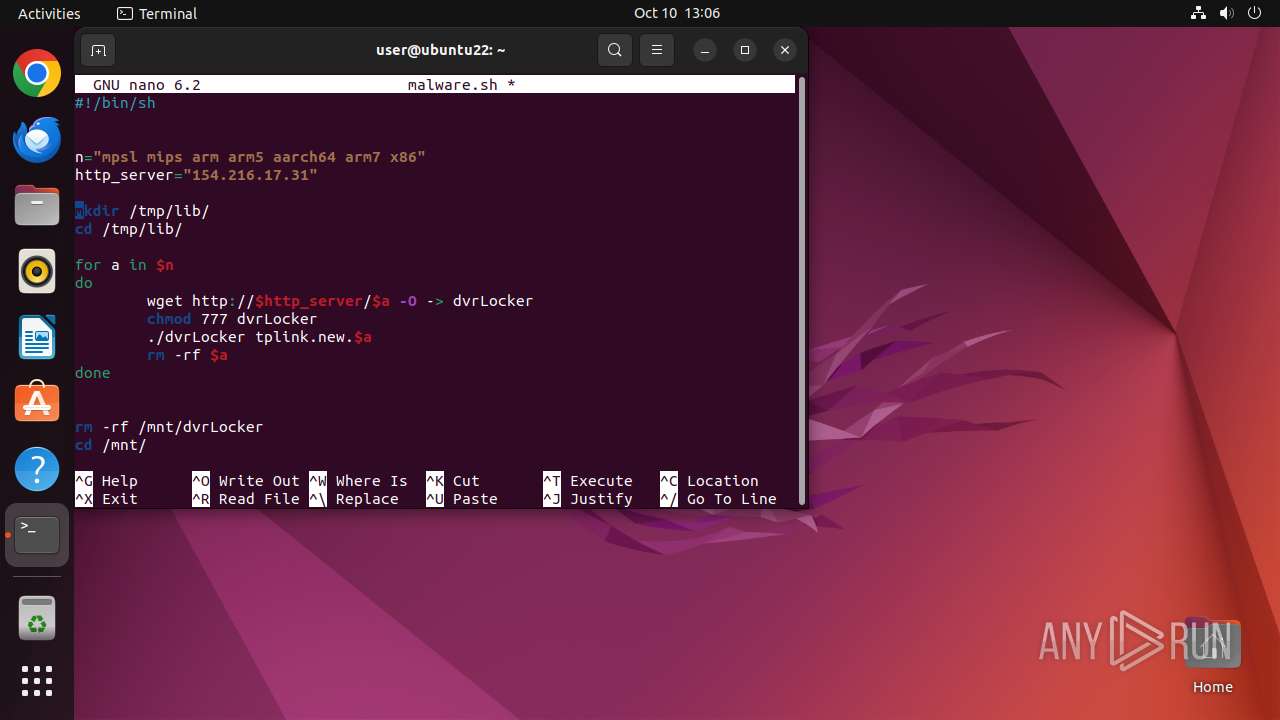The width and height of the screenshot is (1280, 720).
Task: Open the Trash from the dock
Action: point(37,619)
